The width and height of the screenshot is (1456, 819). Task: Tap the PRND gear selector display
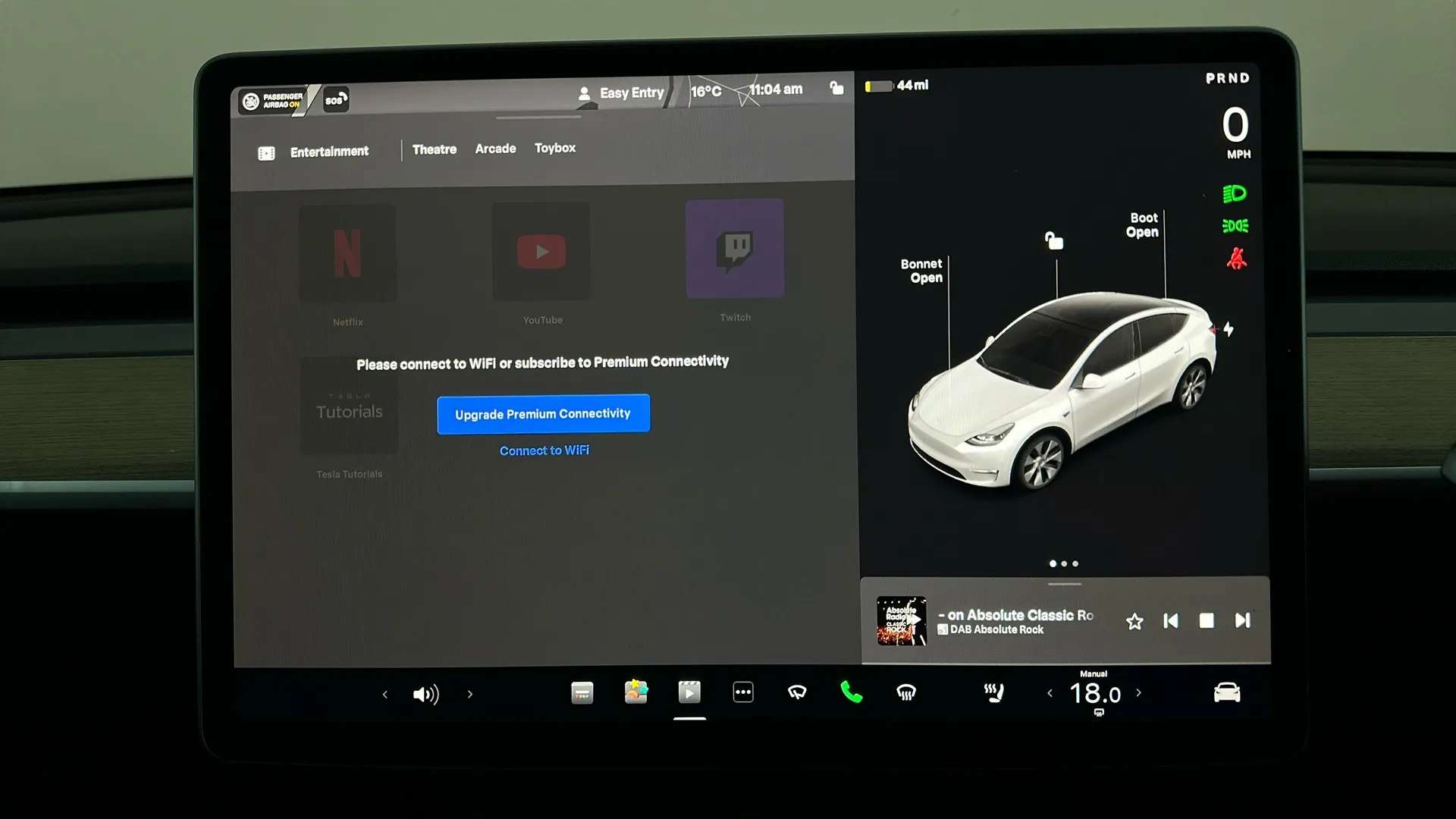coord(1228,78)
